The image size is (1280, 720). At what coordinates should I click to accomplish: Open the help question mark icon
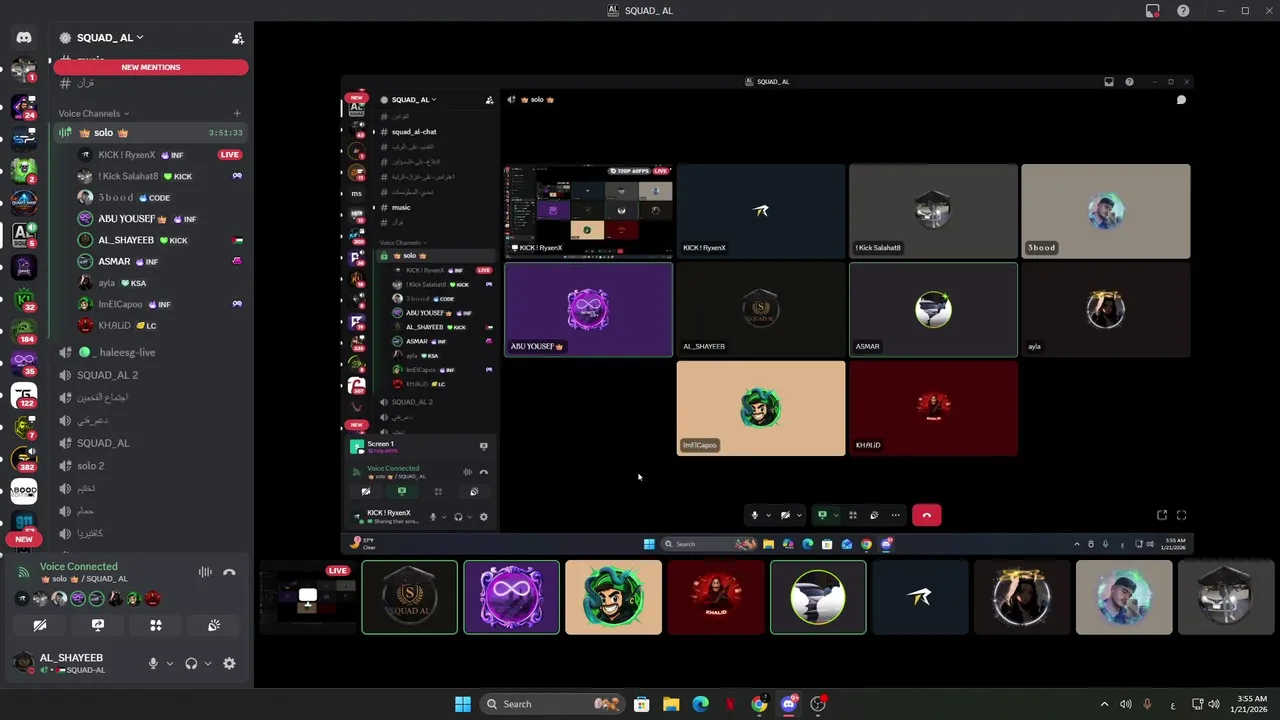tap(1183, 11)
